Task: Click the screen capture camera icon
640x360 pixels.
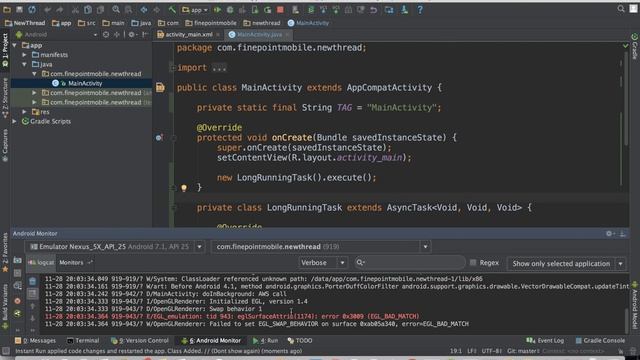Action: tap(18, 260)
